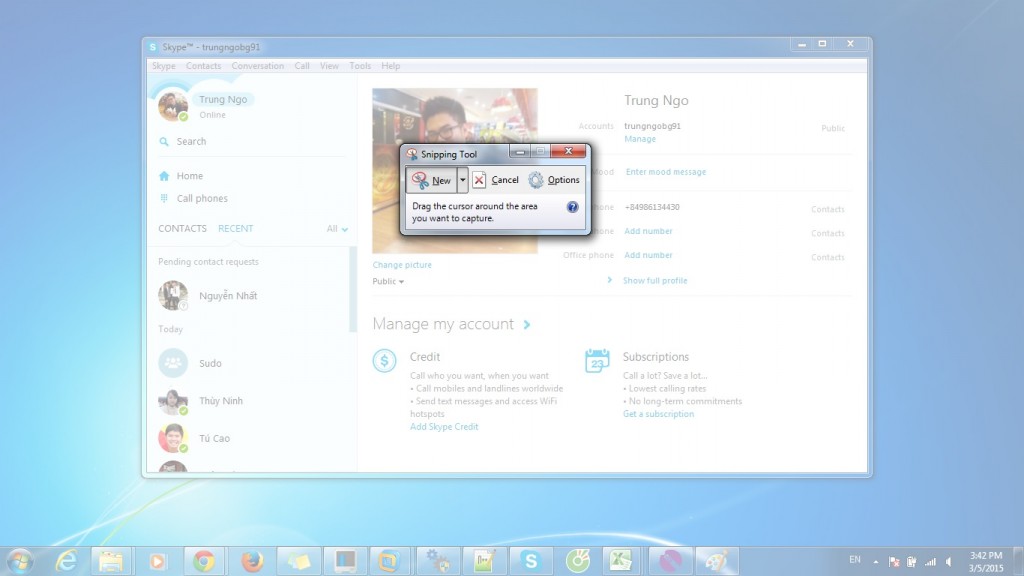Click the New snip scissors button

[431, 180]
